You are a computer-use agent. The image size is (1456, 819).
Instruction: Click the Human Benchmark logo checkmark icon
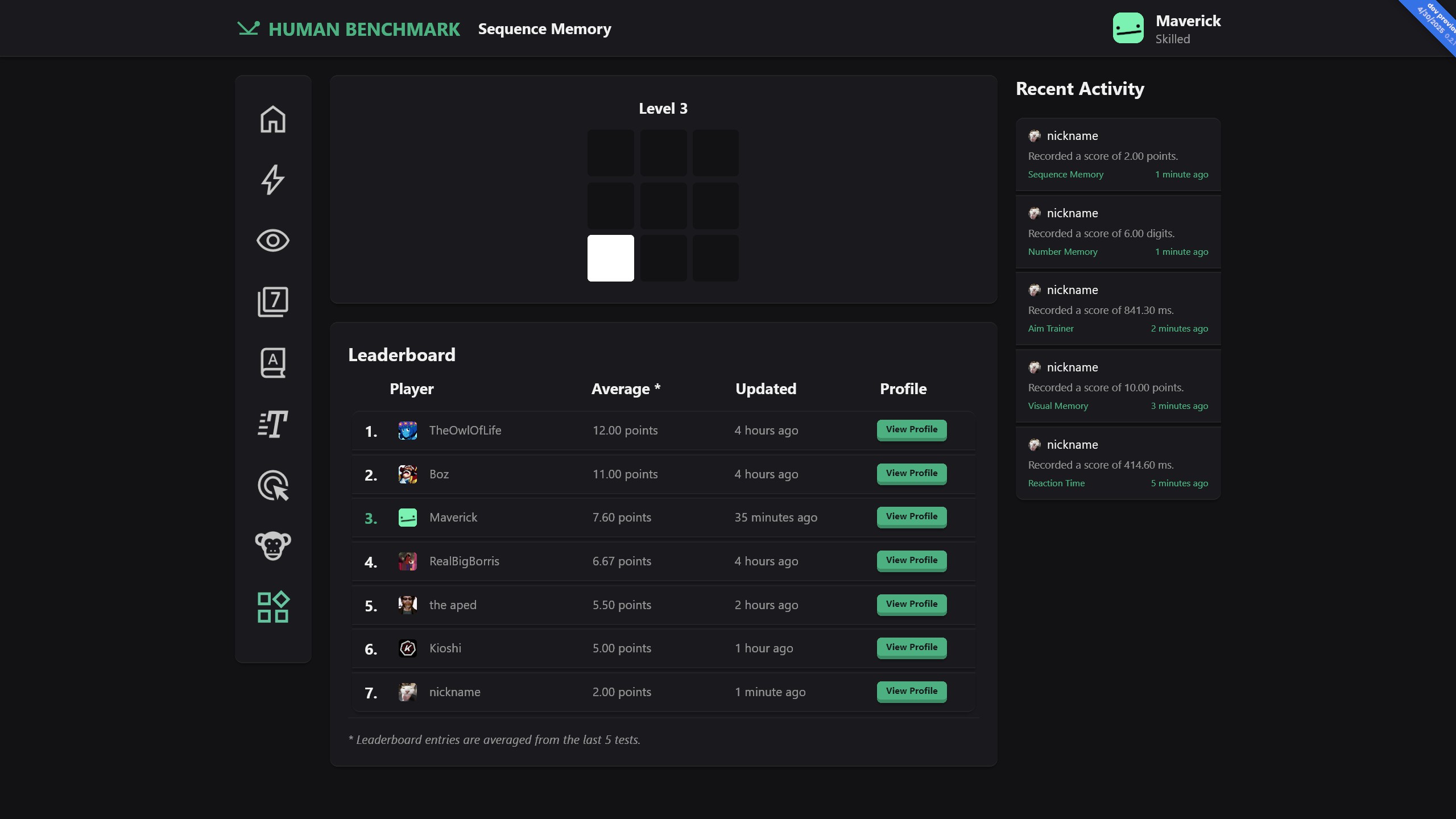coord(249,28)
